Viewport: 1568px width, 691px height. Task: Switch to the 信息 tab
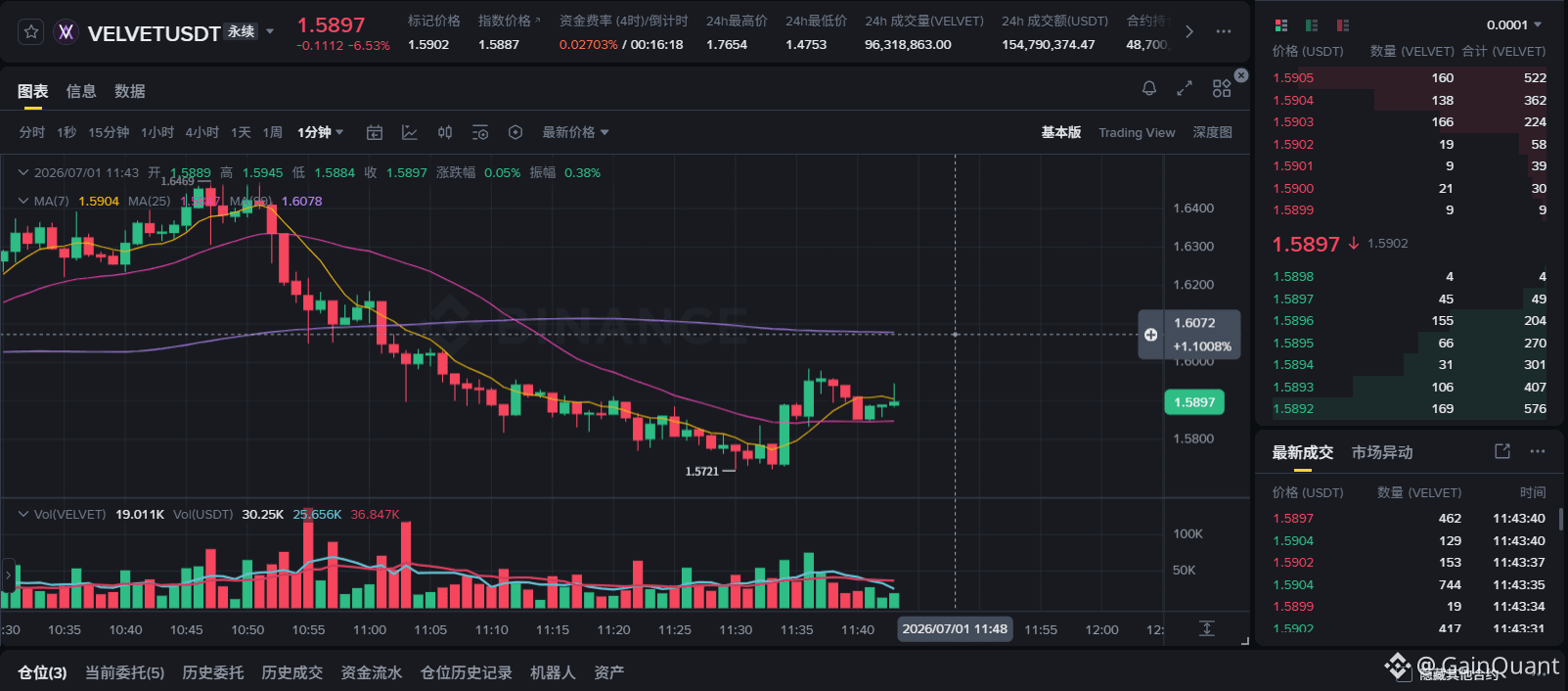(81, 91)
